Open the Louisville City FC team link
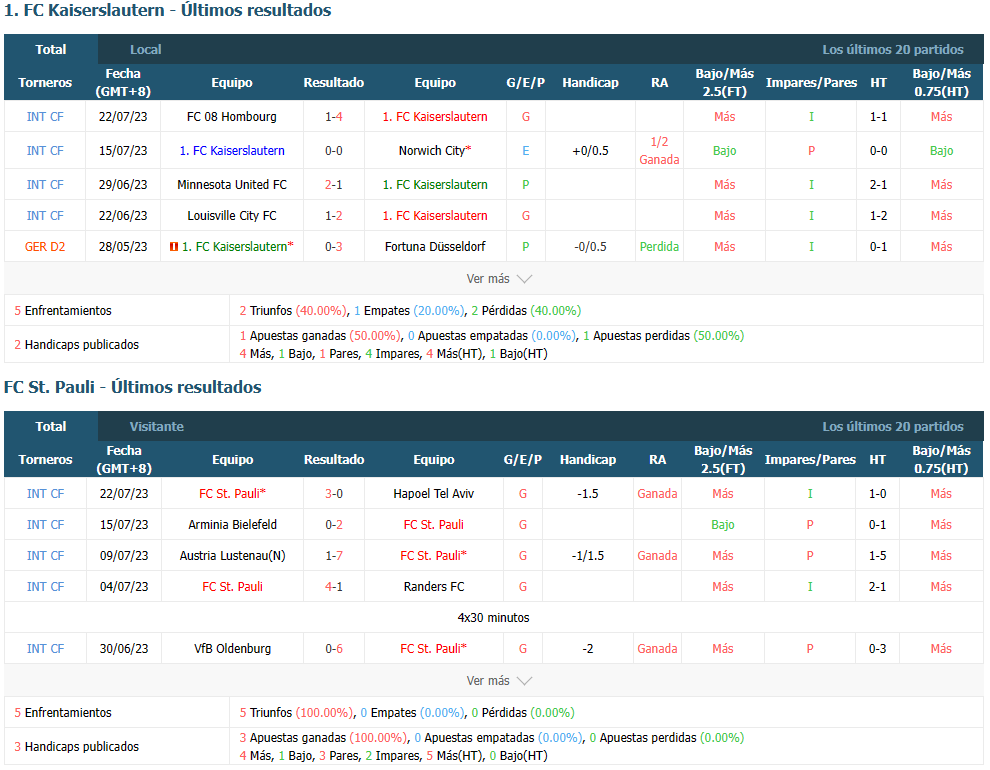Viewport: 990px width, 770px height. [232, 216]
